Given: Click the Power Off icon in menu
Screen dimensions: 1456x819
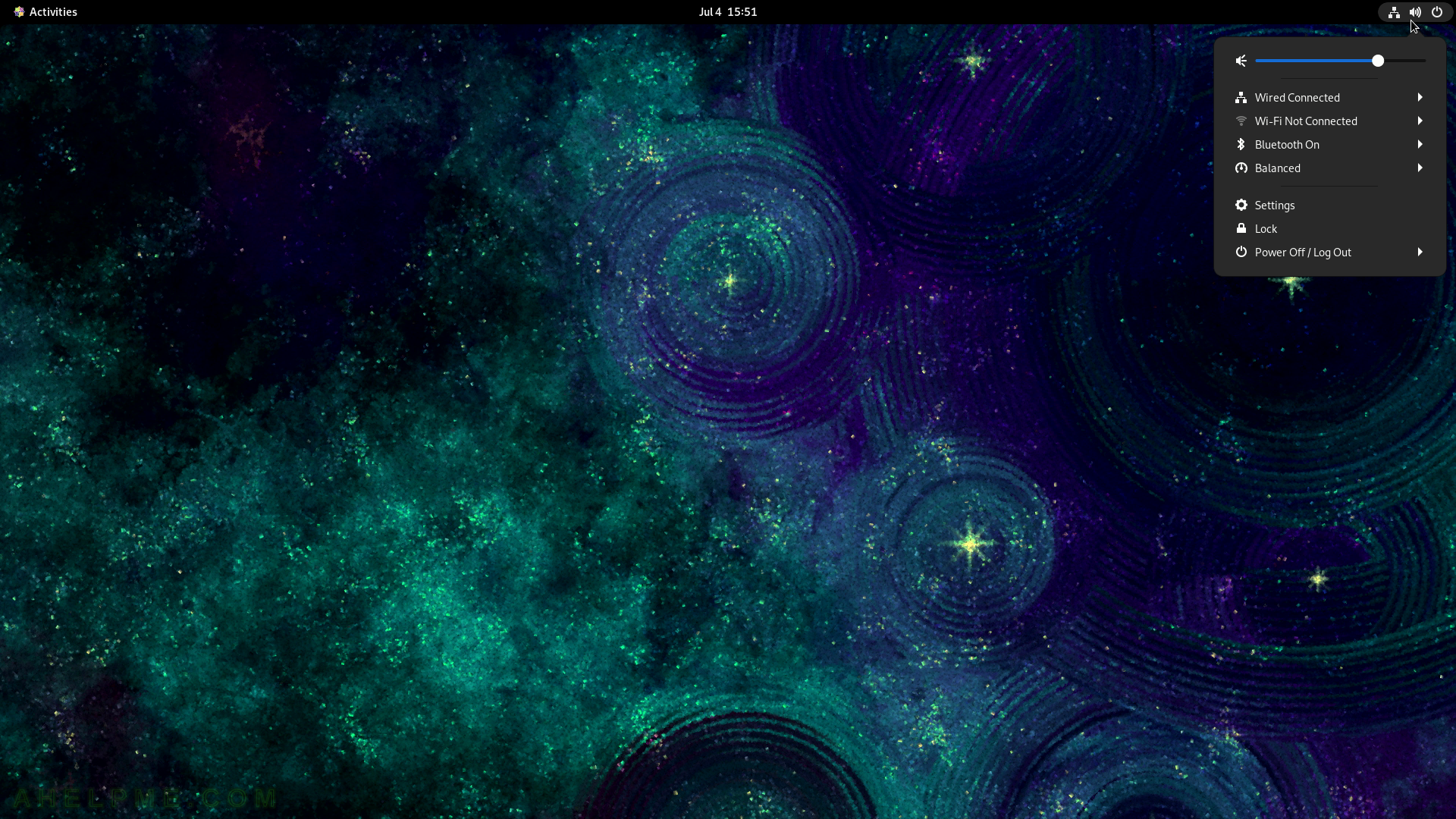Looking at the screenshot, I should 1241,253.
